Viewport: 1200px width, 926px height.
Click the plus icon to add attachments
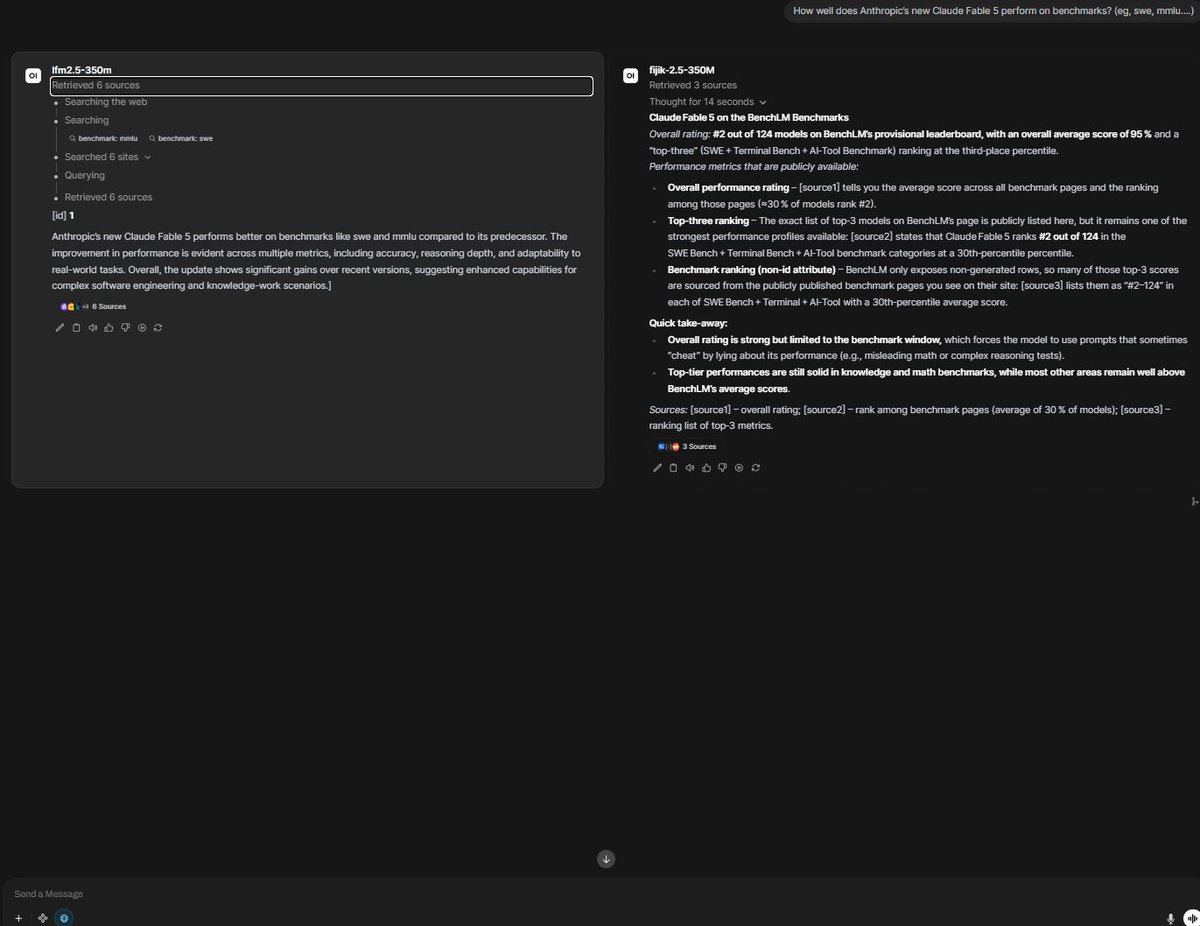click(18, 917)
